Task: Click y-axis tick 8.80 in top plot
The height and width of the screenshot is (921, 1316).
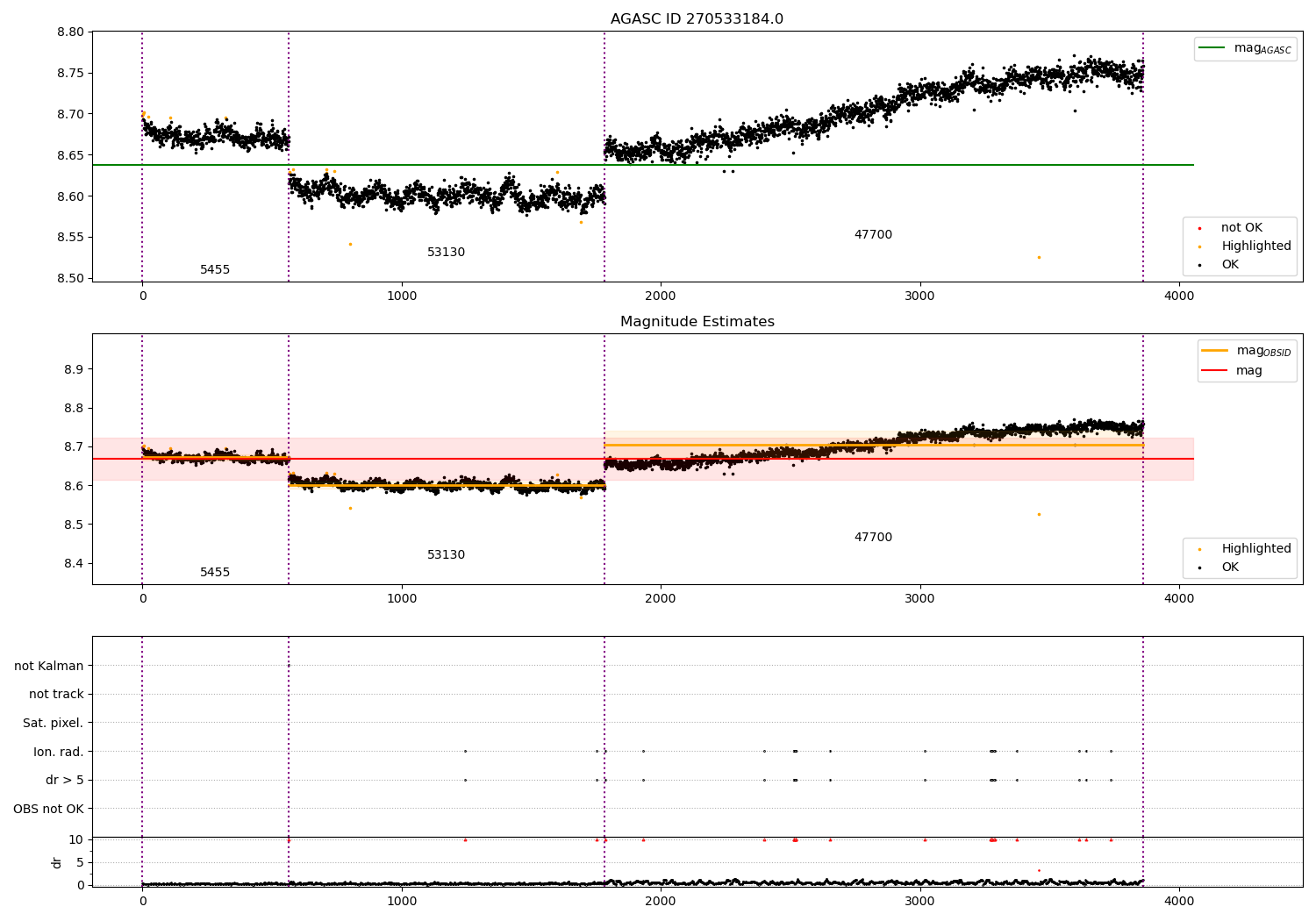Action: (x=70, y=32)
